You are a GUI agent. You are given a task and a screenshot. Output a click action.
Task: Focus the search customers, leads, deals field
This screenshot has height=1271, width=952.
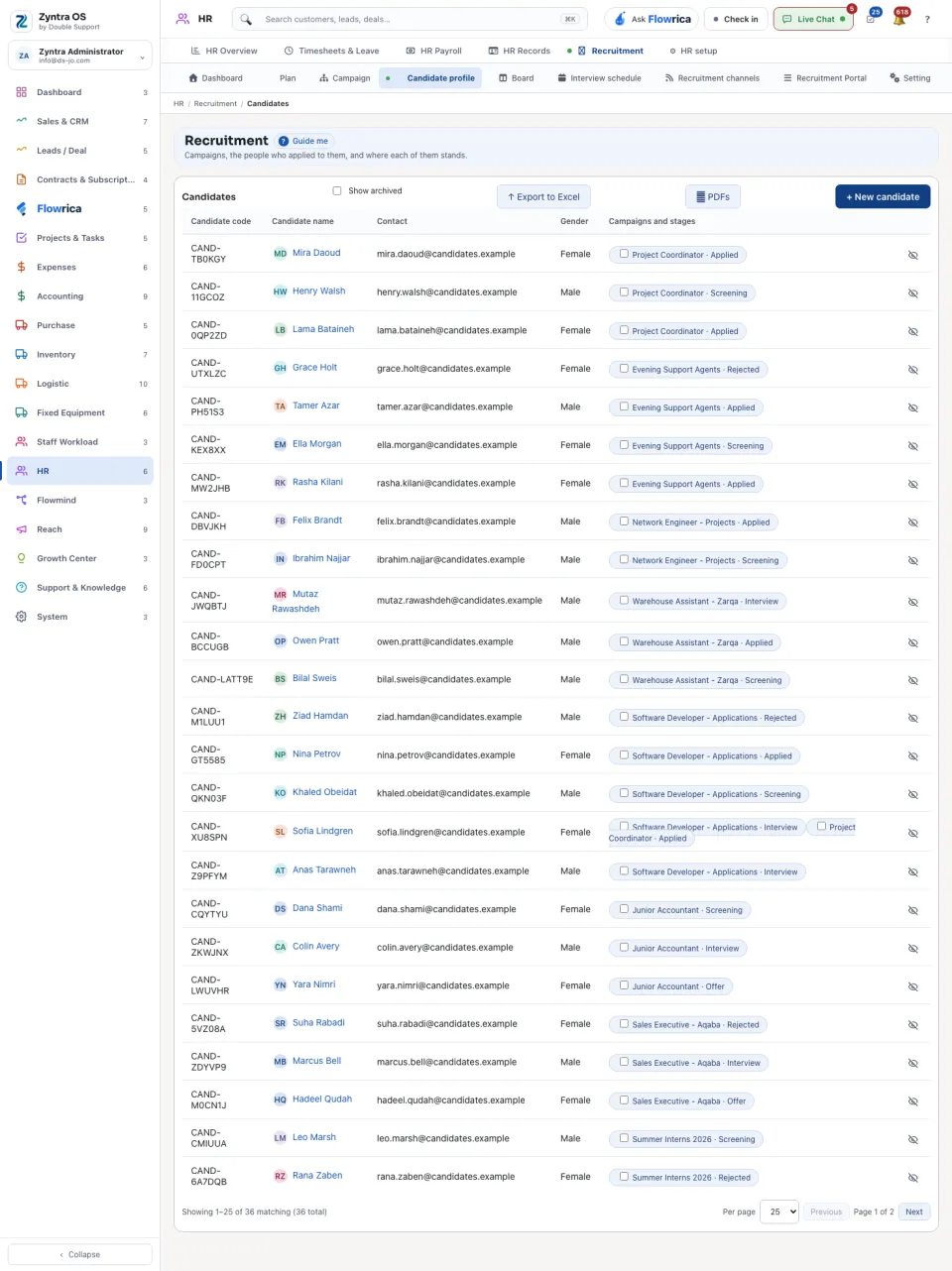coord(410,19)
